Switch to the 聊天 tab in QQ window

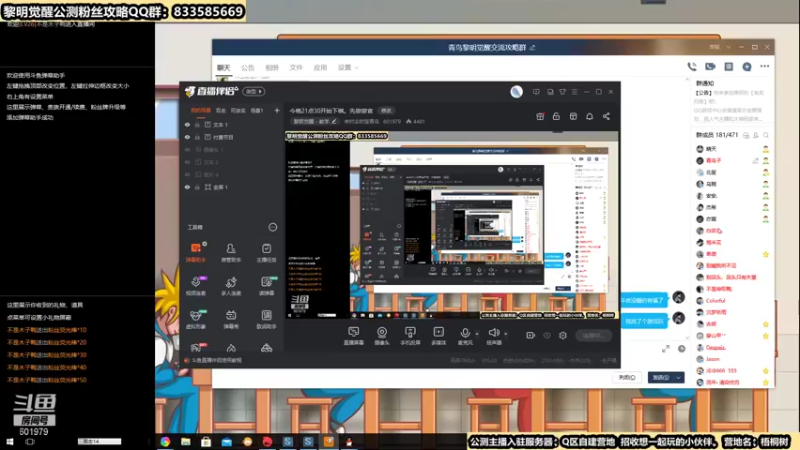[x=223, y=67]
